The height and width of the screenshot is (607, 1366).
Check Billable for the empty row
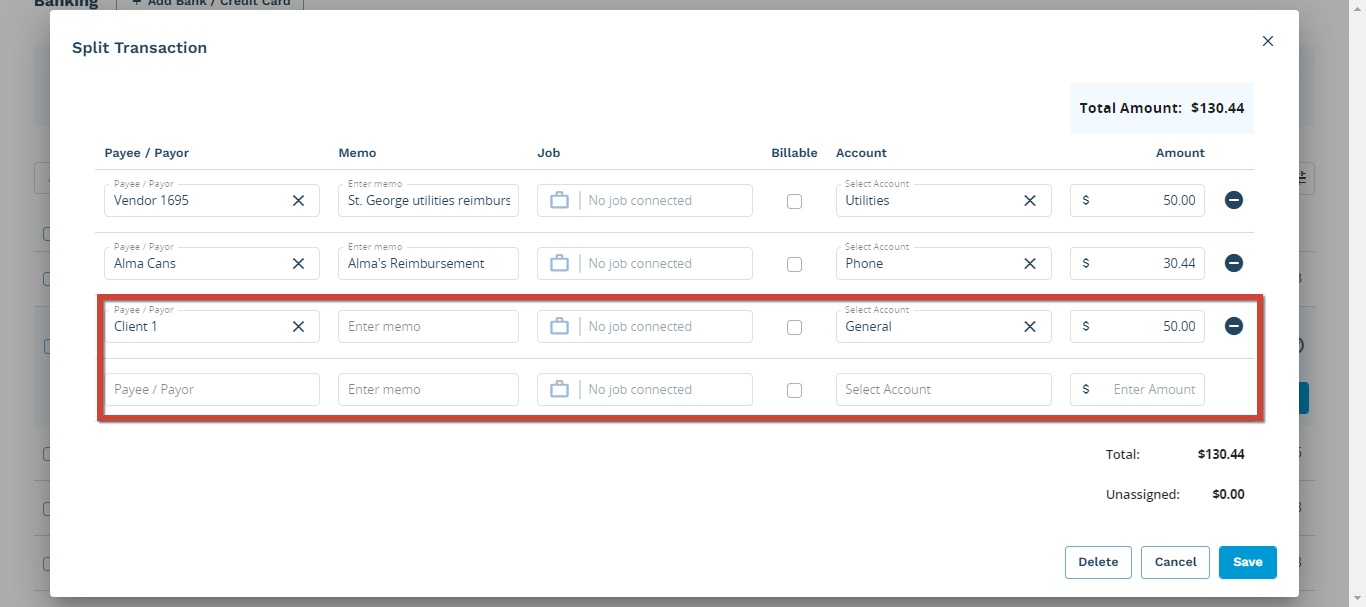(x=794, y=390)
